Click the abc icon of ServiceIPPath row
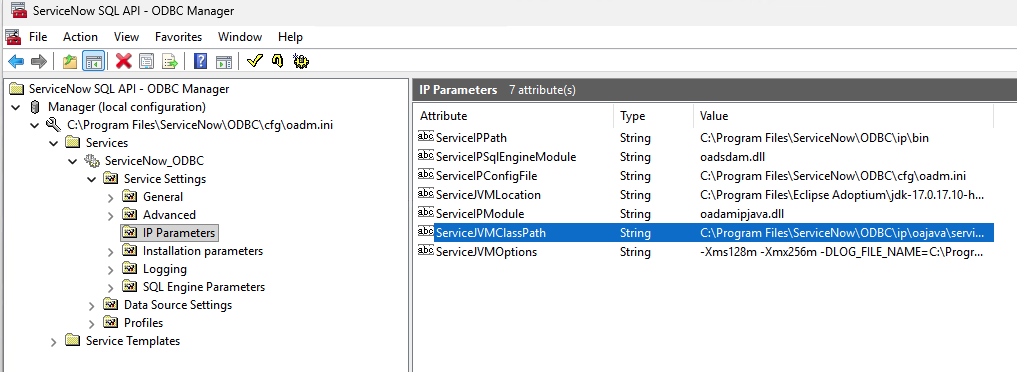Screen dimensions: 1017x372 click(x=425, y=137)
